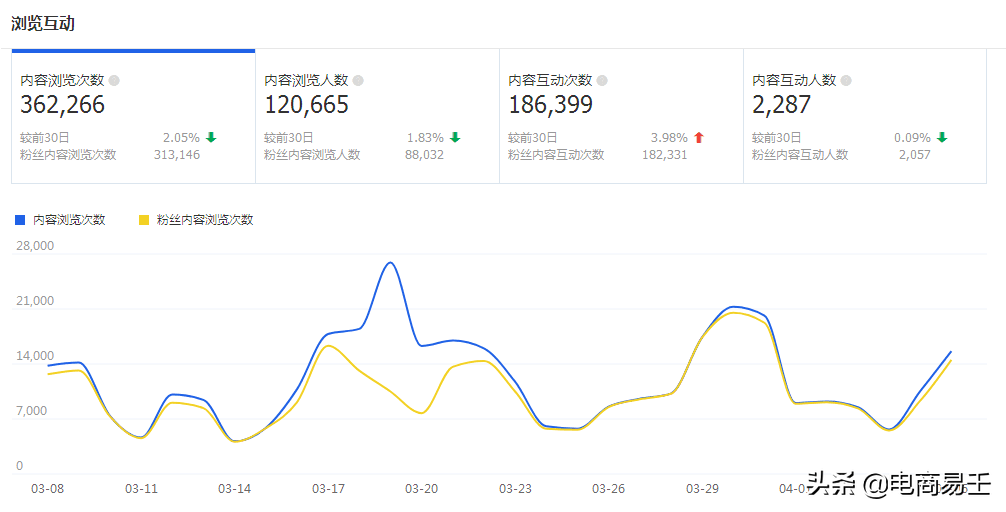The height and width of the screenshot is (512, 1006).
Task: Click the 186,399 value
Action: (x=550, y=105)
